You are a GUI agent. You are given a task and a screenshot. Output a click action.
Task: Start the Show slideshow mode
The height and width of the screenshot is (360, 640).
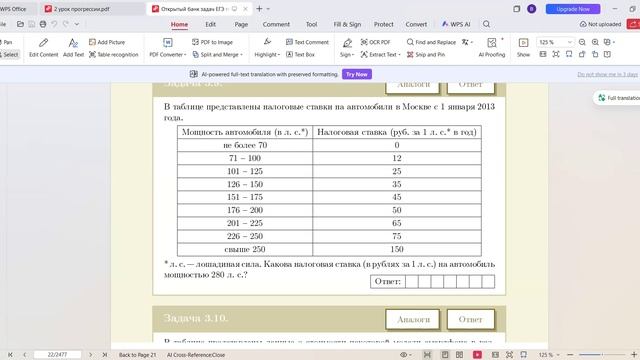coord(523,47)
